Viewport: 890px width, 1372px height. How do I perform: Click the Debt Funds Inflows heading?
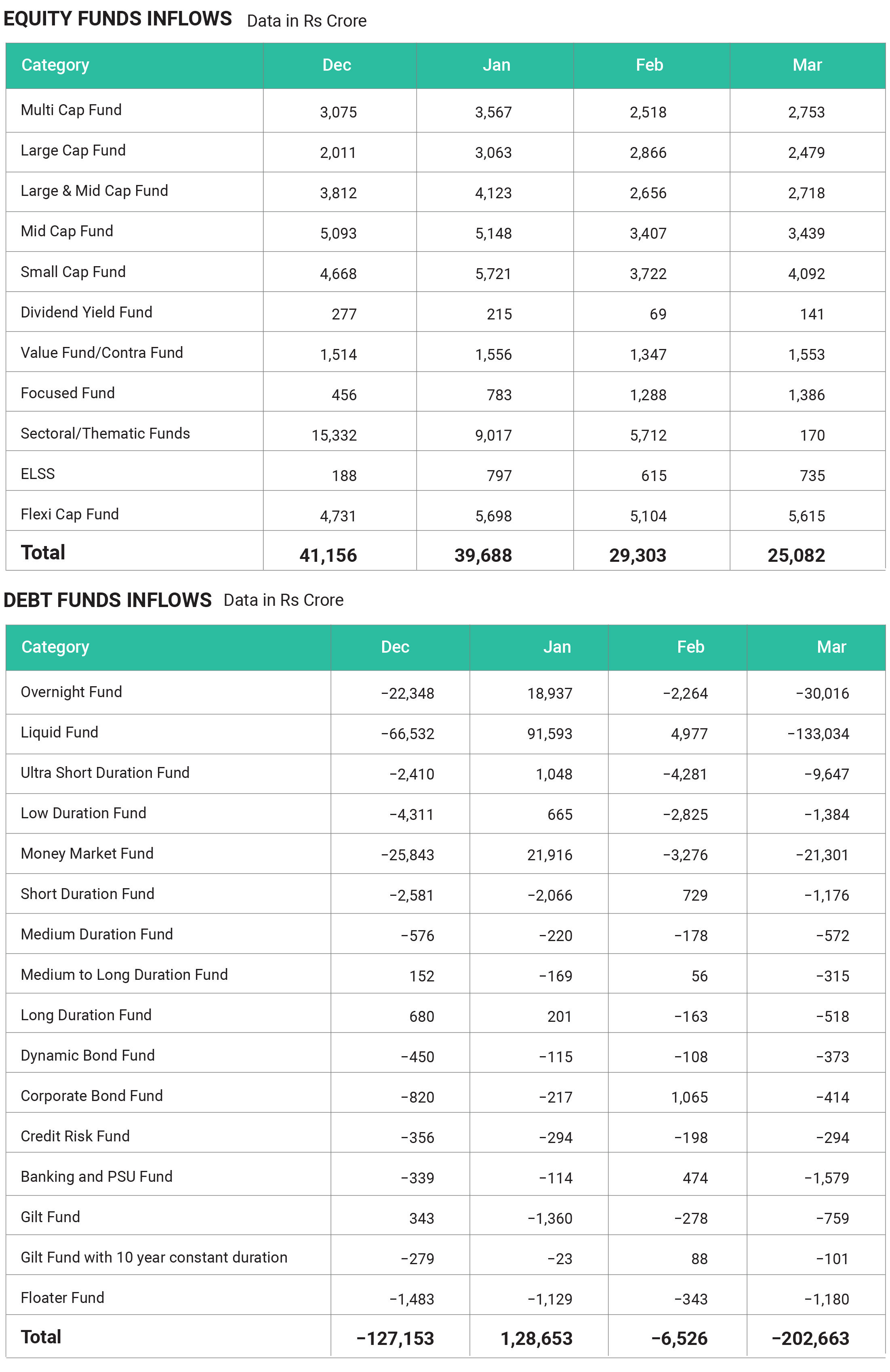point(108,600)
